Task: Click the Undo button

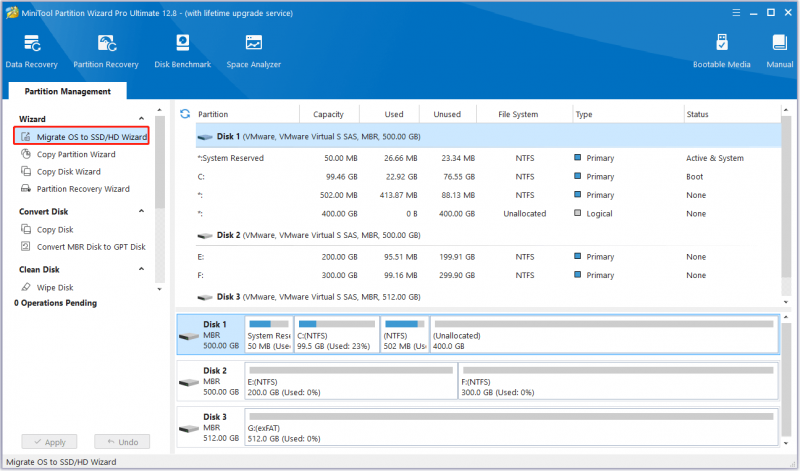Action: click(x=122, y=442)
